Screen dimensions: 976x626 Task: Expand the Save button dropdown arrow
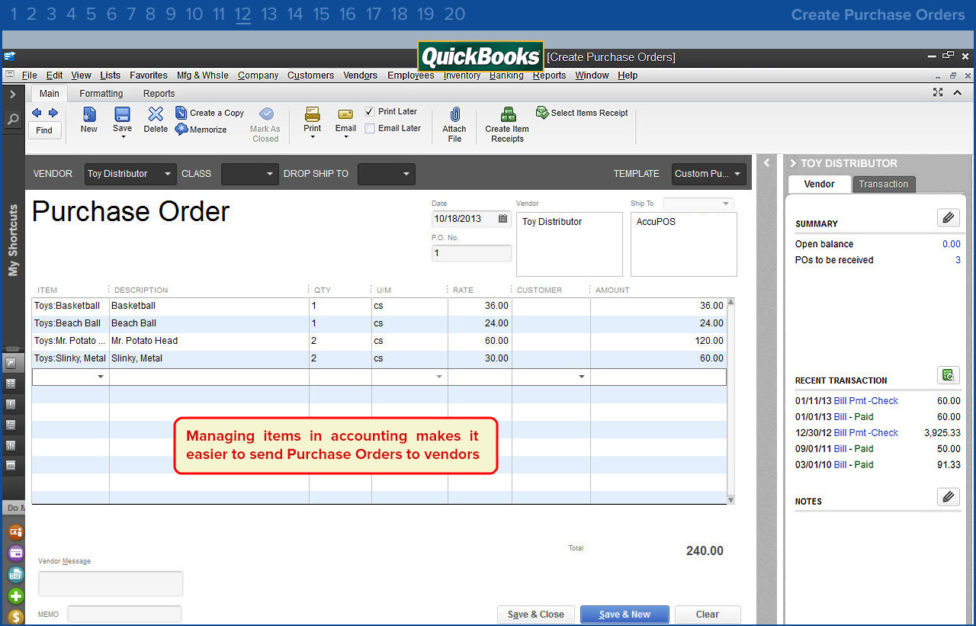123,137
